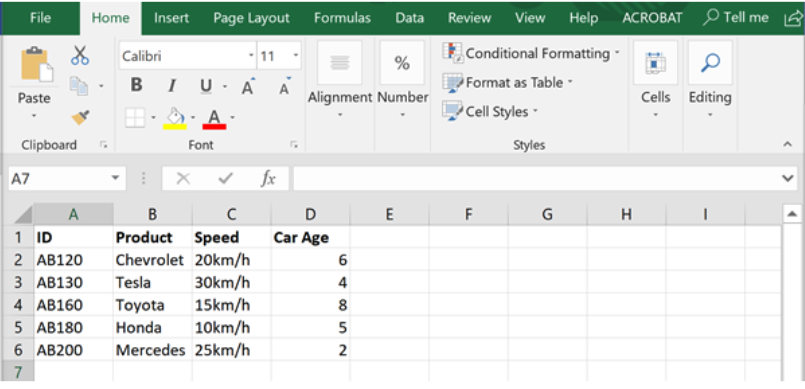This screenshot has height=389, width=805.
Task: Switch to the Page Layout tab
Action: [252, 18]
